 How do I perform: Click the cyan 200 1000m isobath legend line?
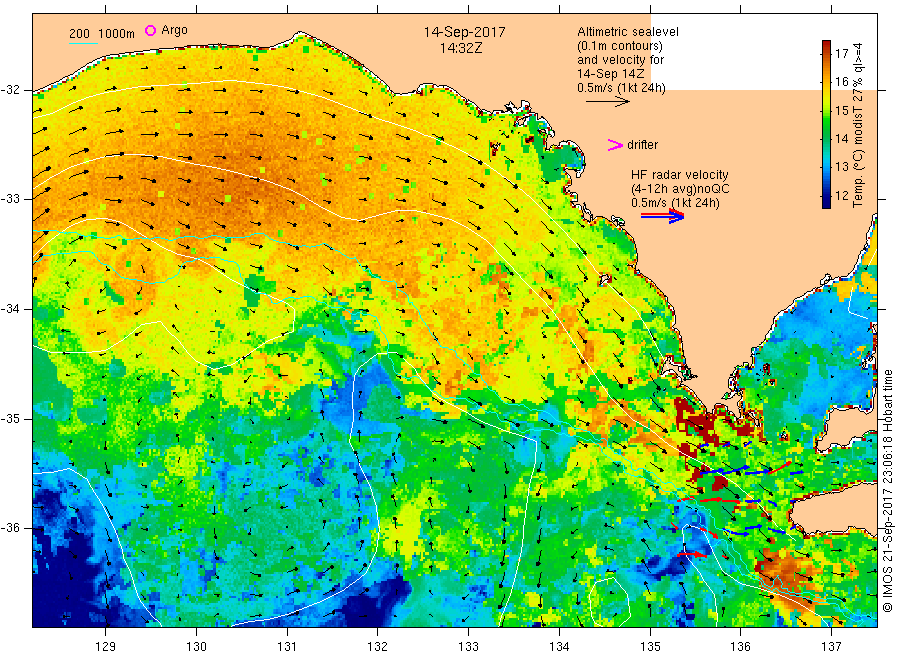(x=83, y=43)
